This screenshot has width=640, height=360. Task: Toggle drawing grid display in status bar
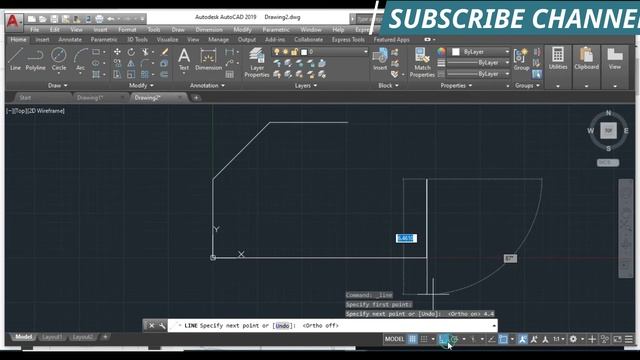[412, 339]
